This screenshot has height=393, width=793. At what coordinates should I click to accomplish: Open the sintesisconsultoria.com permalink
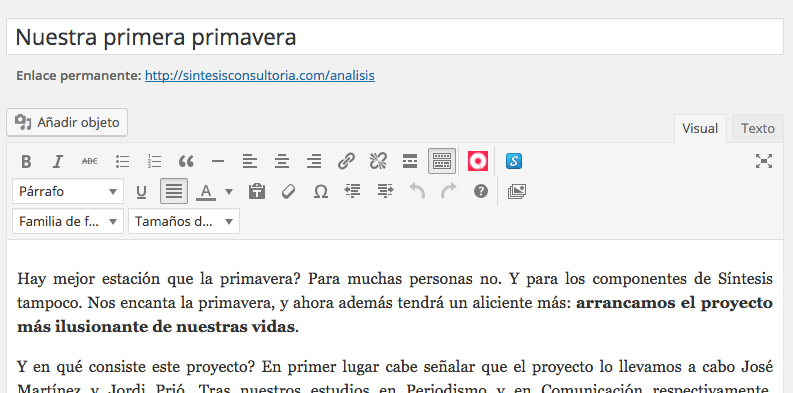260,76
